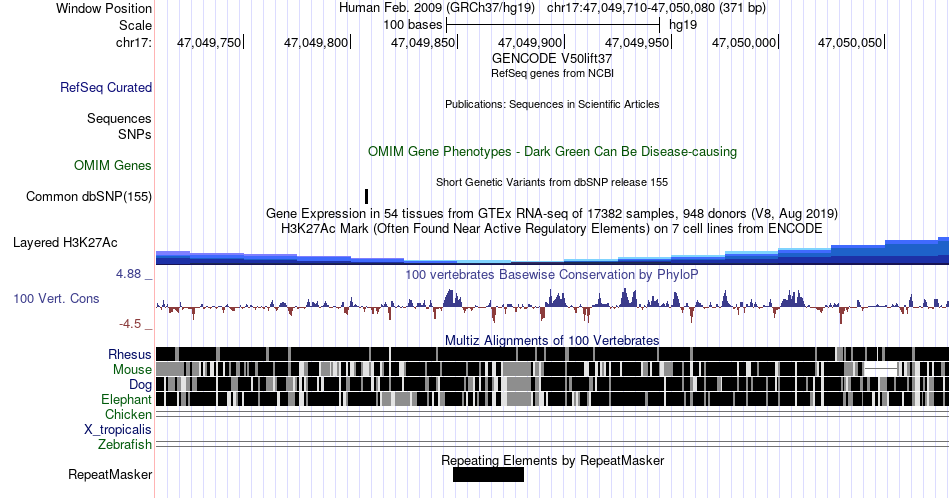950x498 pixels.
Task: Click the H3K27Ac Mark ENCODE track title
Action: tap(552, 228)
